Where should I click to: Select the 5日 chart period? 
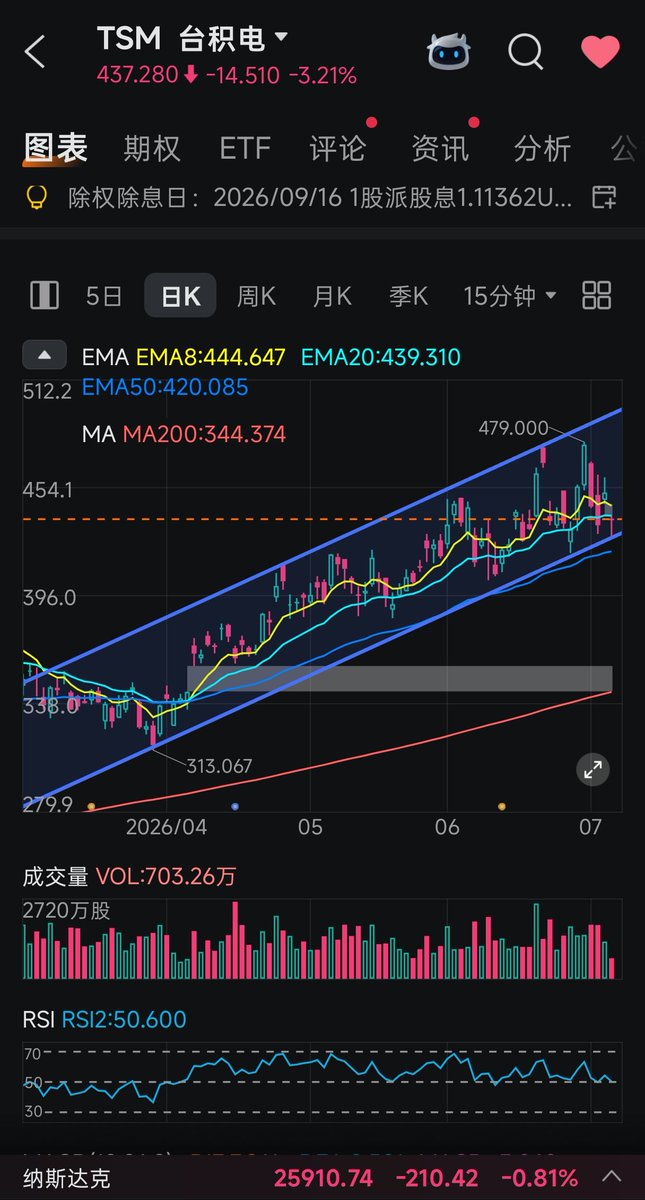104,296
